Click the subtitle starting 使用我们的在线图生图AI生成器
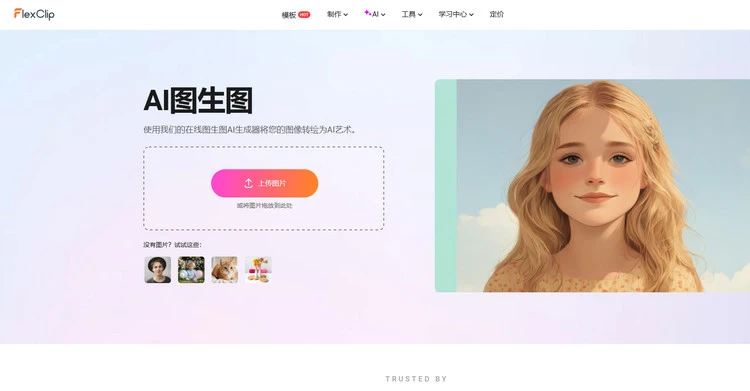750x391 pixels. [250, 130]
